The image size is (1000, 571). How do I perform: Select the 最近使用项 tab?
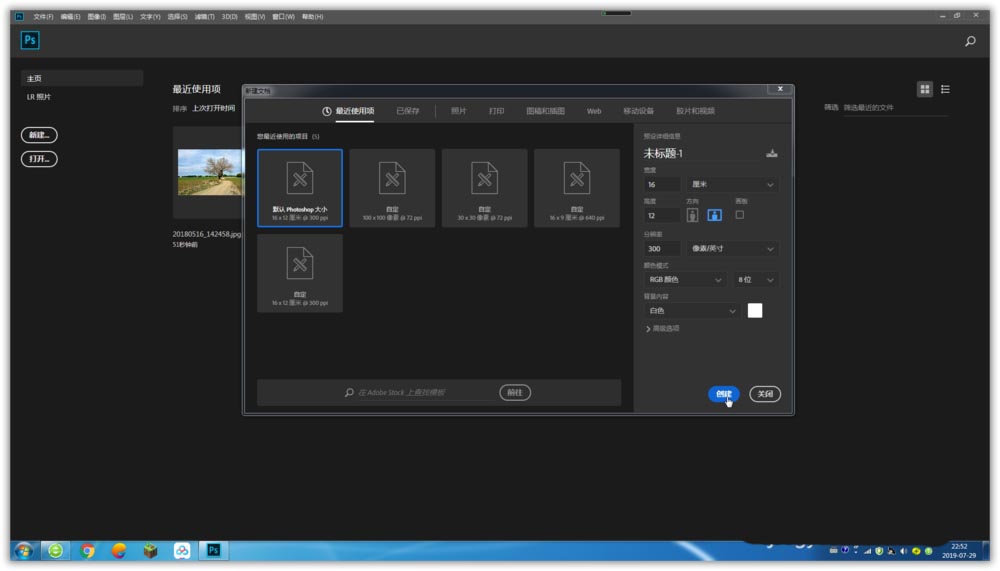coord(348,111)
